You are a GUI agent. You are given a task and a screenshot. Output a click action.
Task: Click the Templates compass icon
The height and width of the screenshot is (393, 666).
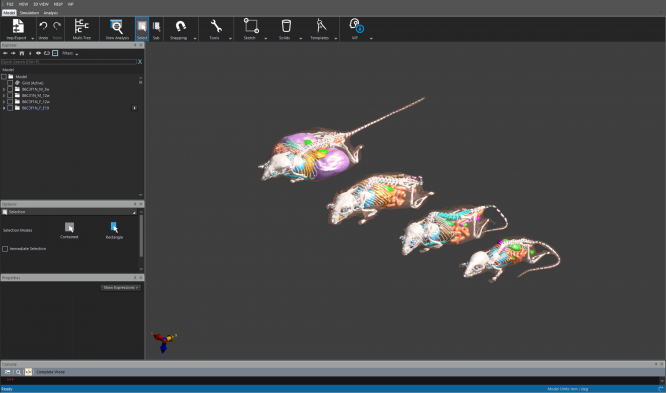click(x=321, y=26)
